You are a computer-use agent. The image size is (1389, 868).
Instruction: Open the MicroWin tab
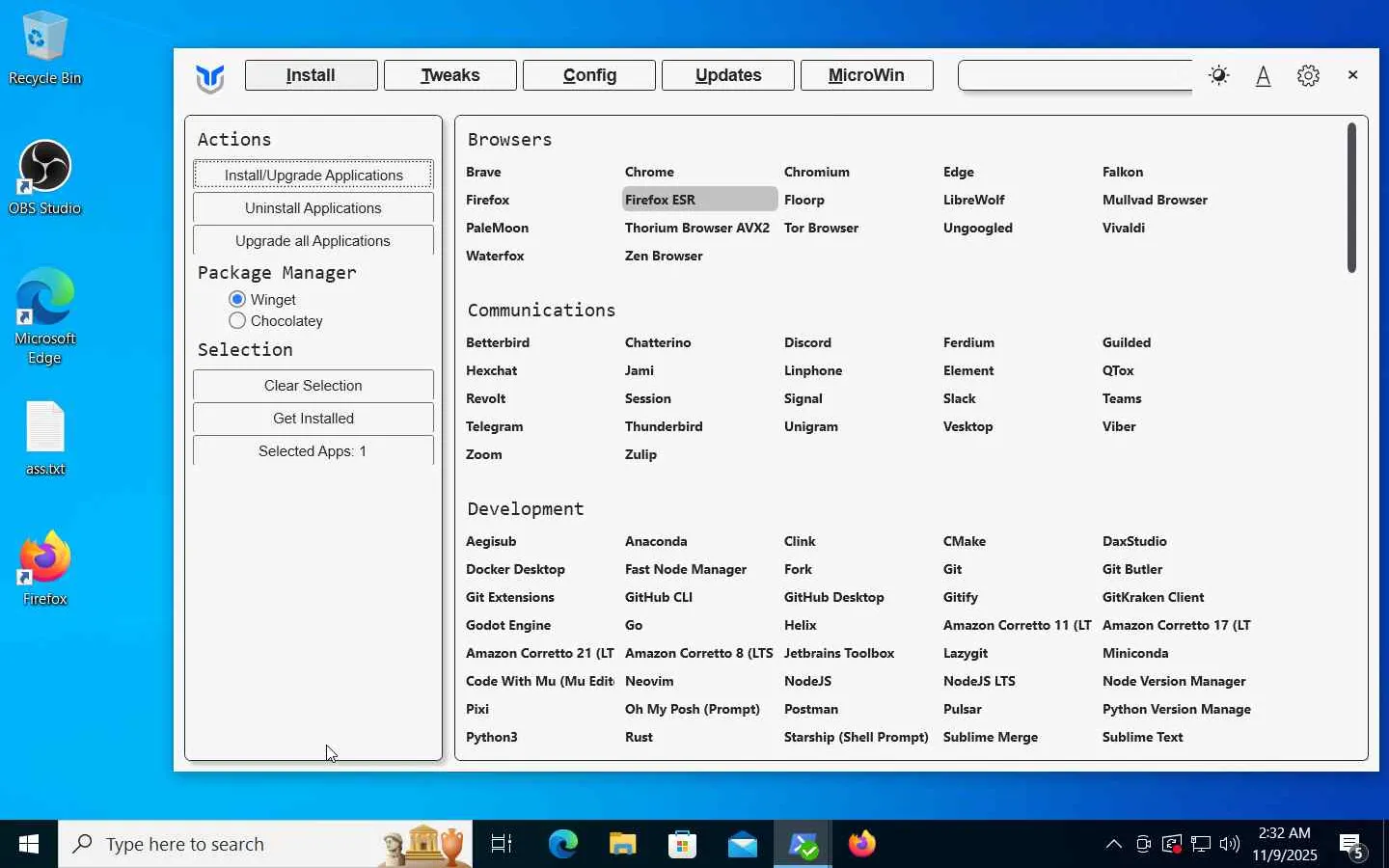click(866, 75)
